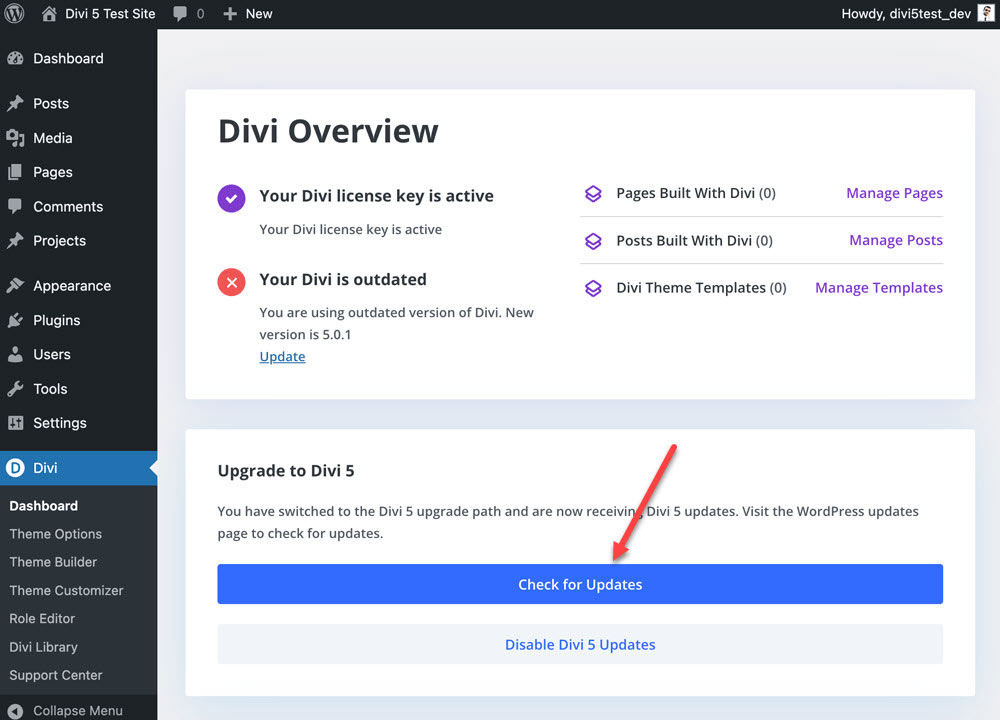Open Divi submenu Dashboard
This screenshot has height=720, width=1000.
[43, 506]
